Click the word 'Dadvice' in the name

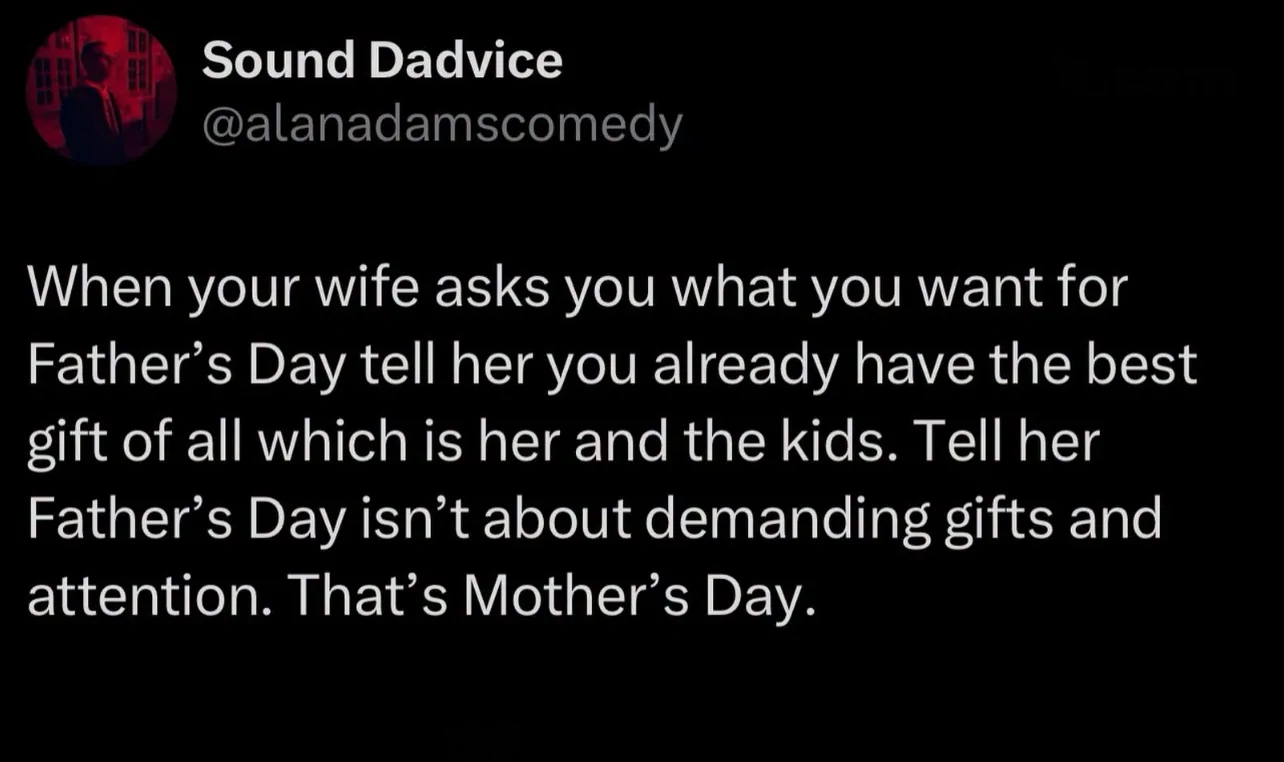coord(465,62)
